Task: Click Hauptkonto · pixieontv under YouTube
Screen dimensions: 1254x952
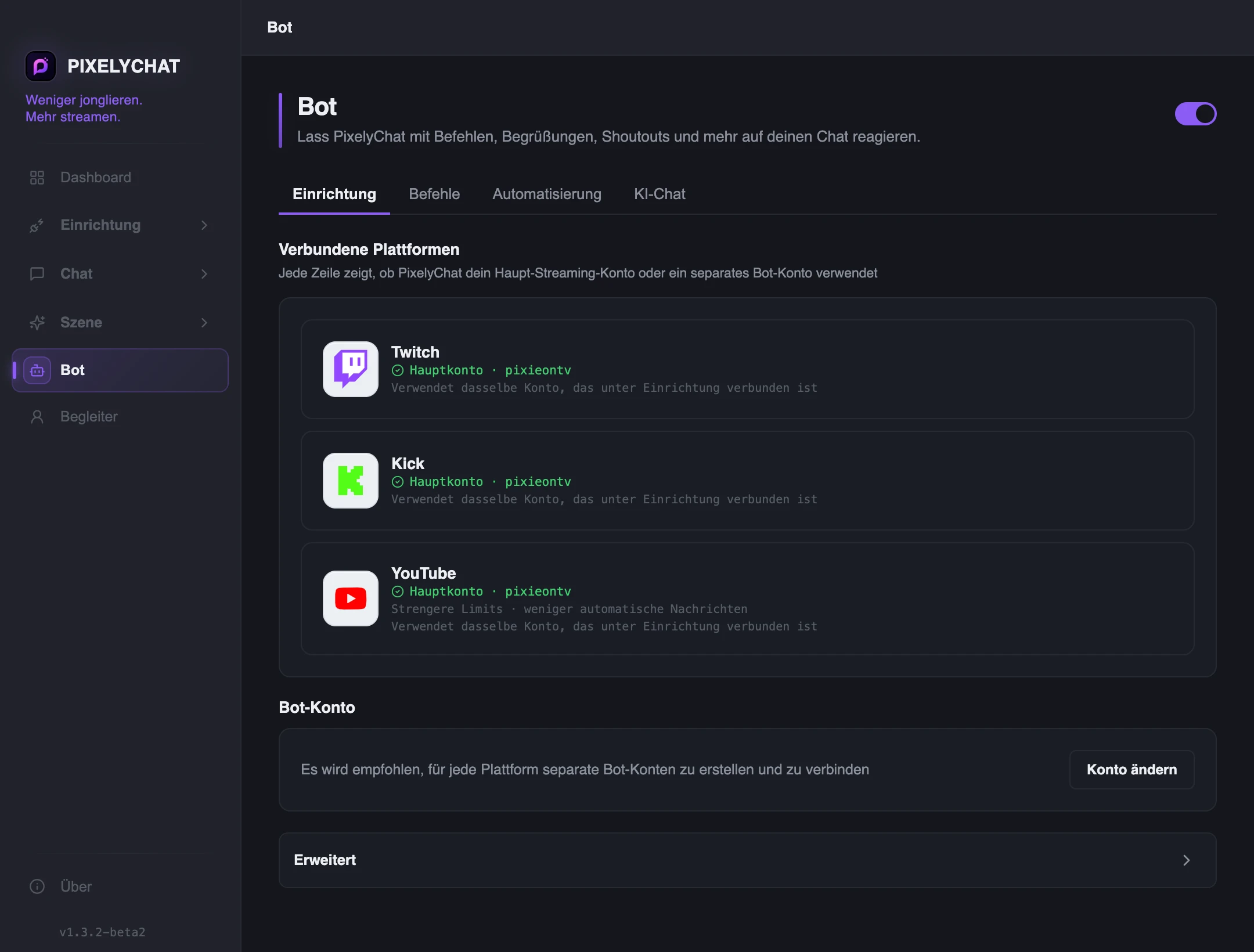Action: tap(491, 592)
